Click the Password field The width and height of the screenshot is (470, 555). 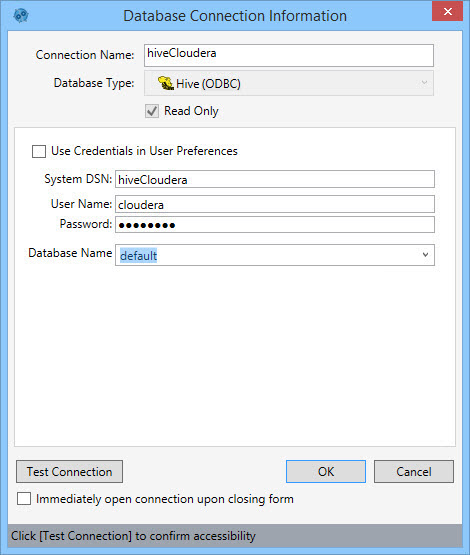pyautogui.click(x=275, y=224)
